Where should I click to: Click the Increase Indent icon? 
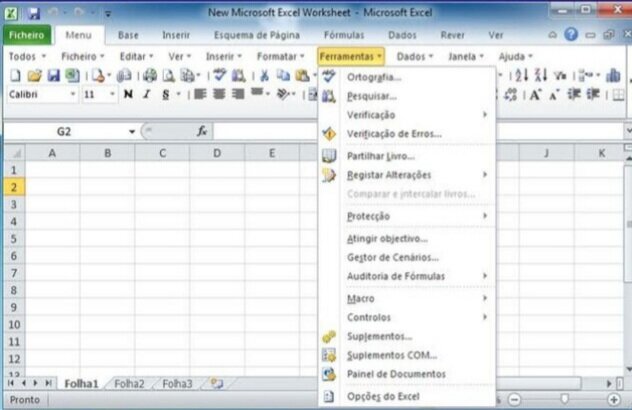tap(593, 94)
